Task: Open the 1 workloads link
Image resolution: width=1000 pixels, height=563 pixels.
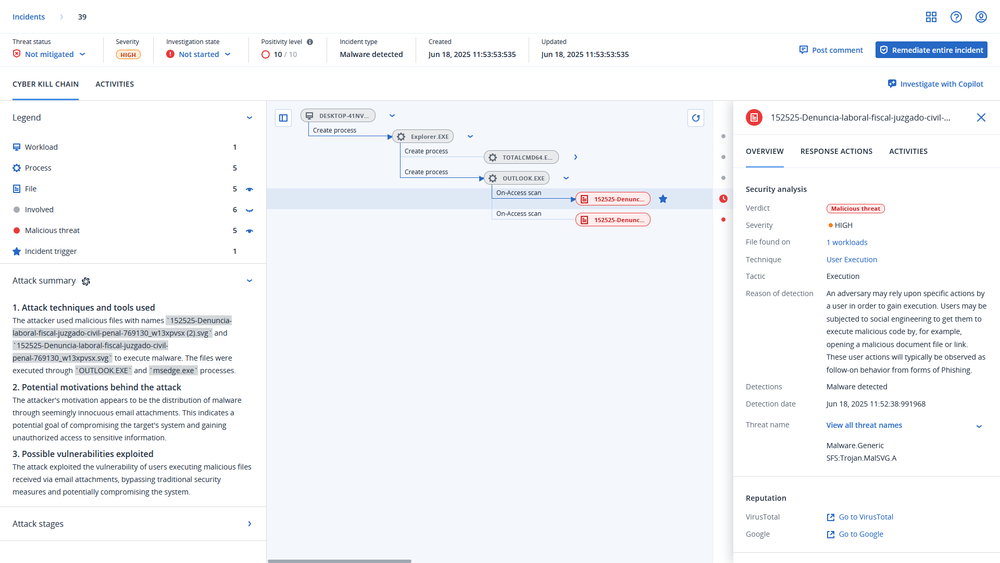Action: (847, 242)
